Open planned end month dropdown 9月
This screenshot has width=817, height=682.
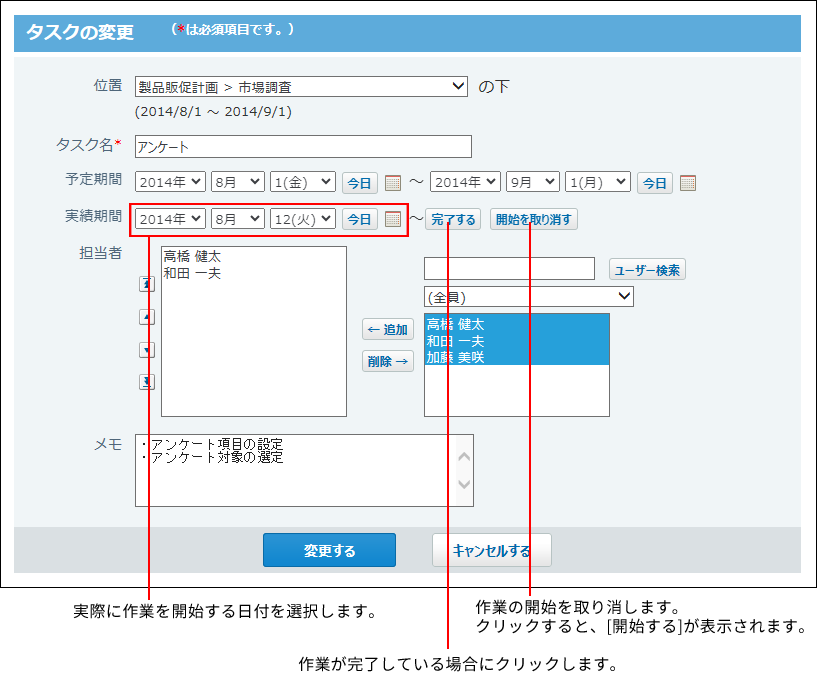point(533,182)
